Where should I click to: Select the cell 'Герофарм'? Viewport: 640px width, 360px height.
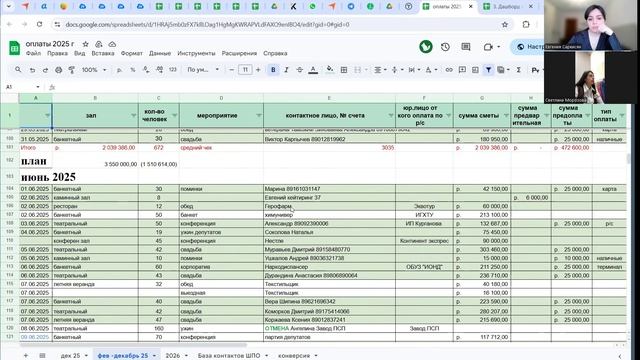coord(329,206)
